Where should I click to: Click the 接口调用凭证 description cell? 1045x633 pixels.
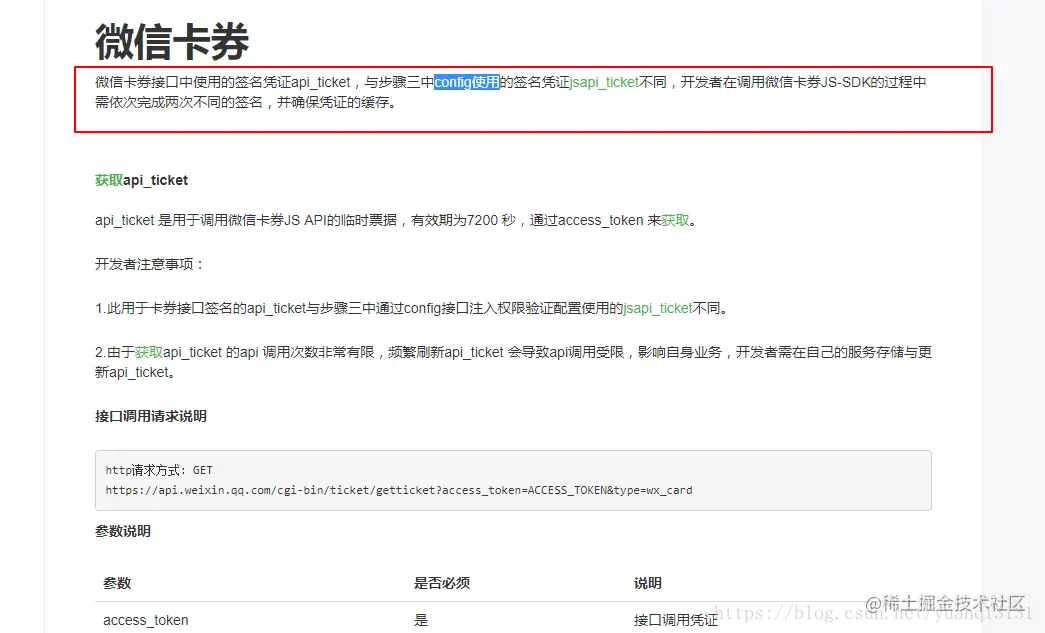(x=676, y=620)
